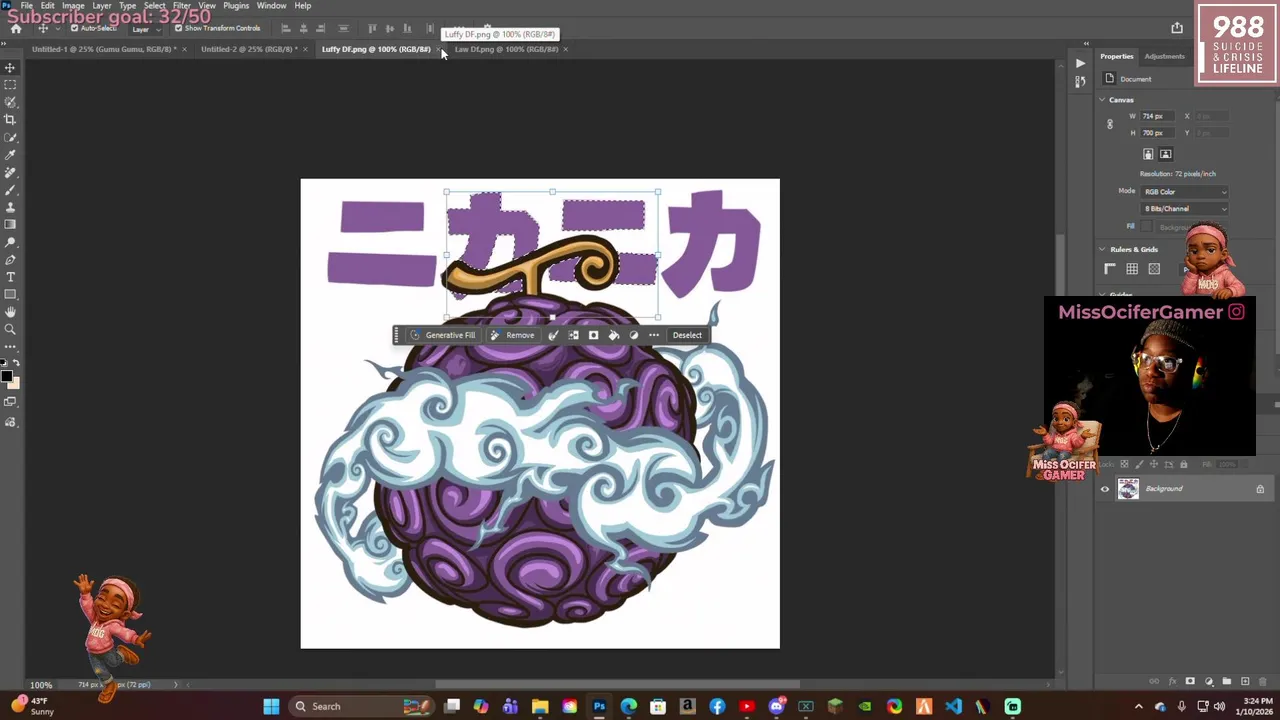Switch to the Adjustments panel tab
Image resolution: width=1280 pixels, height=720 pixels.
[x=1164, y=56]
